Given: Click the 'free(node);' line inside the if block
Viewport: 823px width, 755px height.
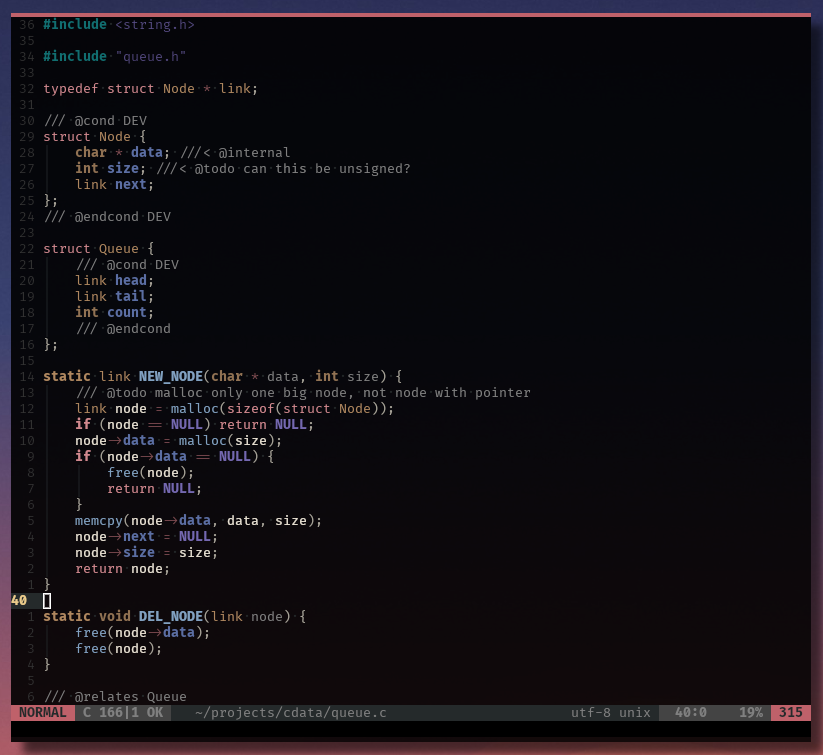Looking at the screenshot, I should pos(151,473).
